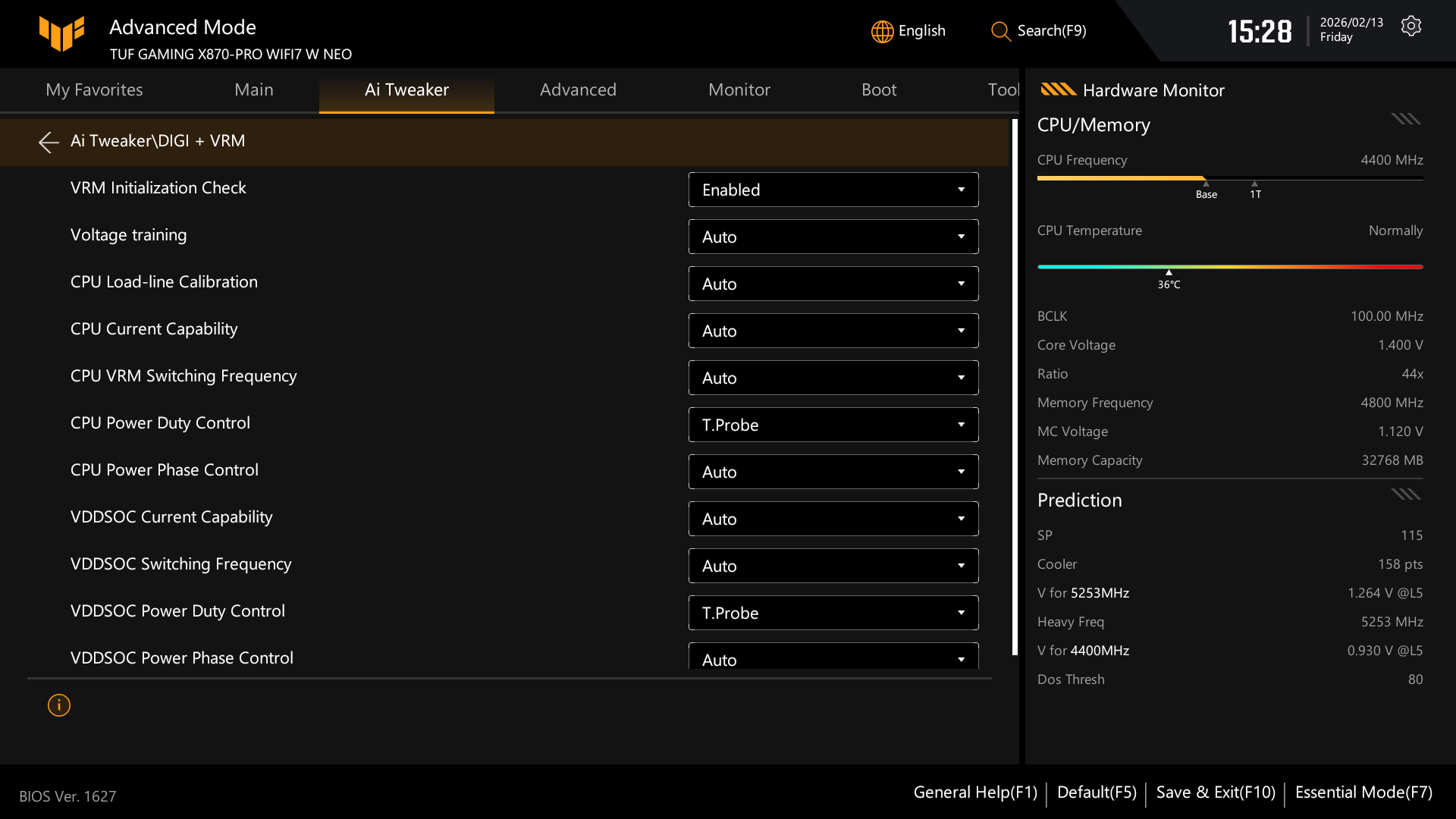Open BIOS settings via the gear icon
This screenshot has height=819, width=1456.
(x=1410, y=25)
